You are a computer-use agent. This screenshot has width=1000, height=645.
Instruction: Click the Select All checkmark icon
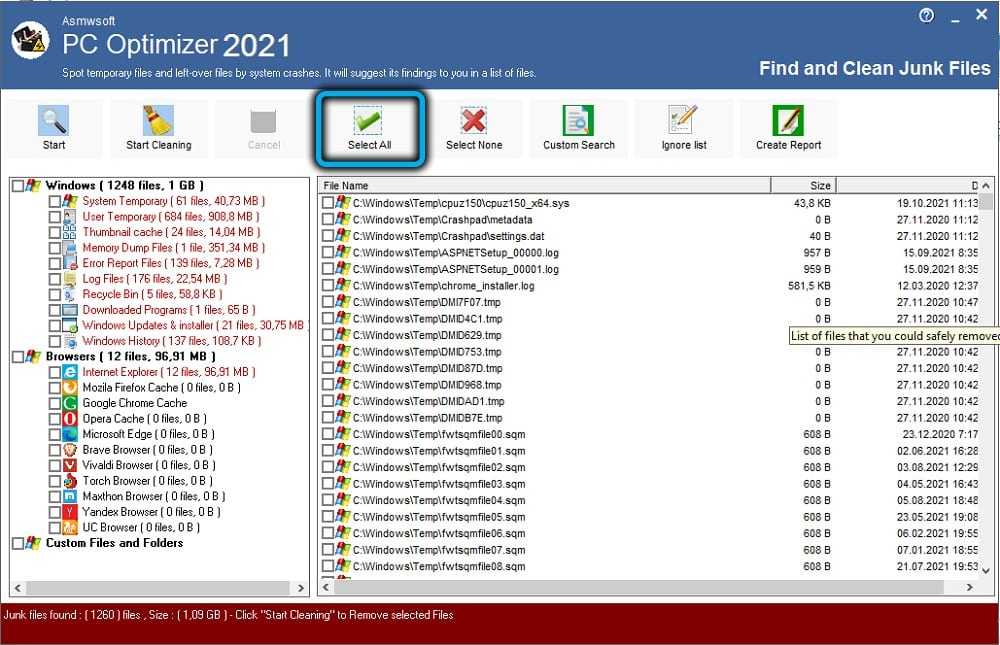coord(369,121)
